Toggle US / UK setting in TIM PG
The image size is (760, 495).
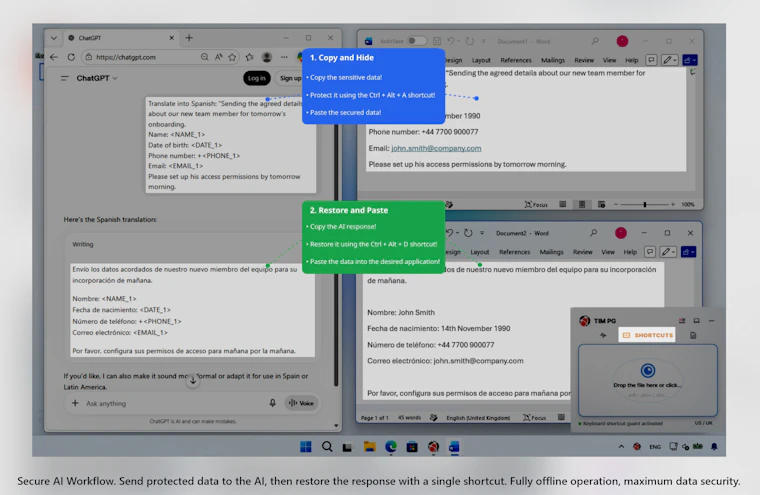coord(703,423)
